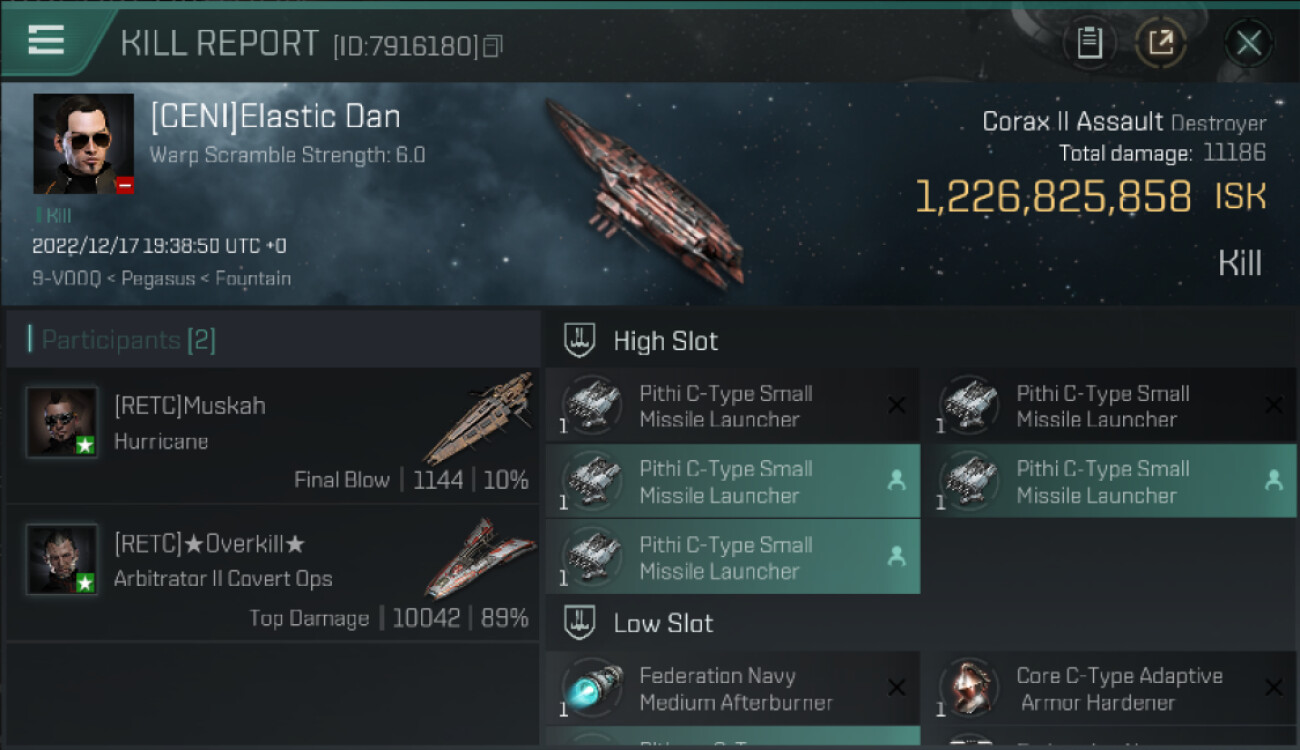Copy the kill report ID
Image resolution: width=1300 pixels, height=750 pixels.
[x=492, y=46]
